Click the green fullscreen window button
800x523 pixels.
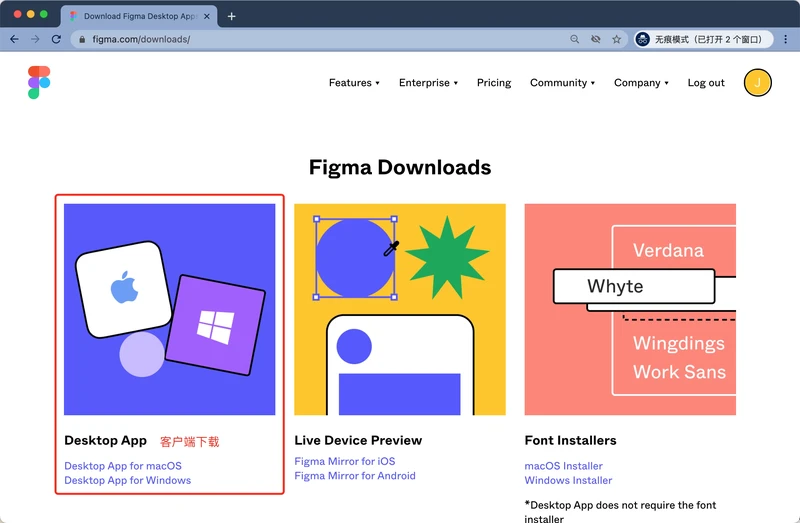(44, 14)
